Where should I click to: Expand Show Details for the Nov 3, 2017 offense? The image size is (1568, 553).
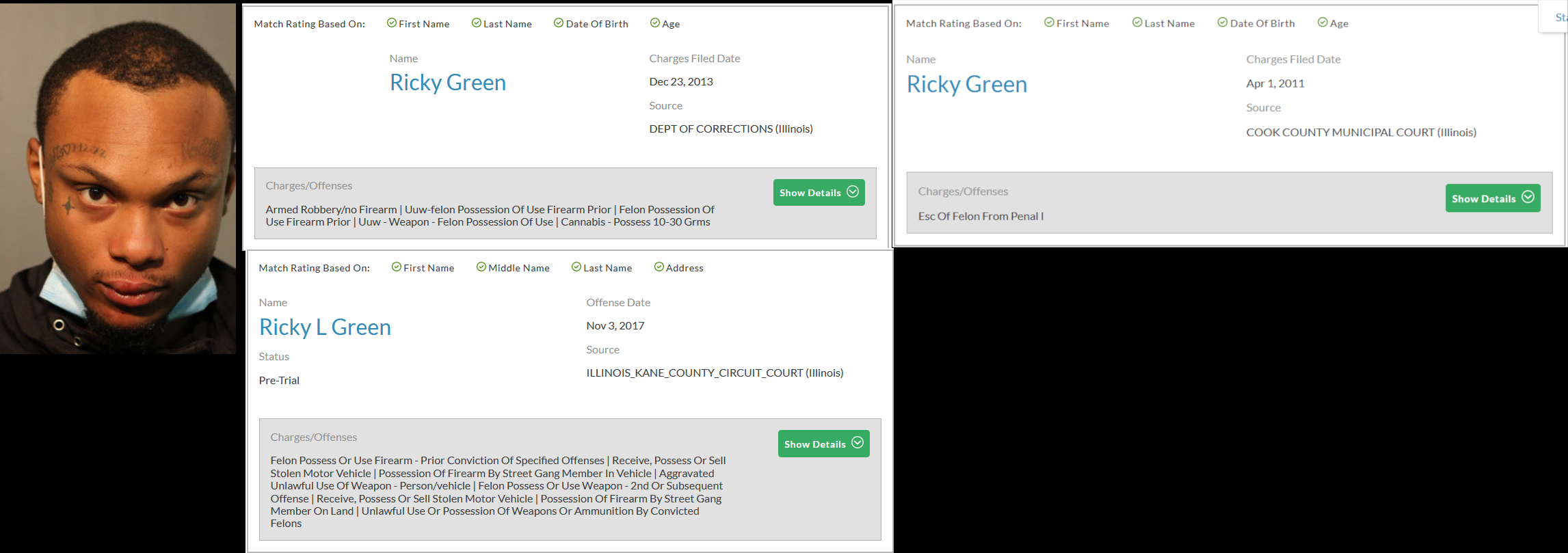823,444
